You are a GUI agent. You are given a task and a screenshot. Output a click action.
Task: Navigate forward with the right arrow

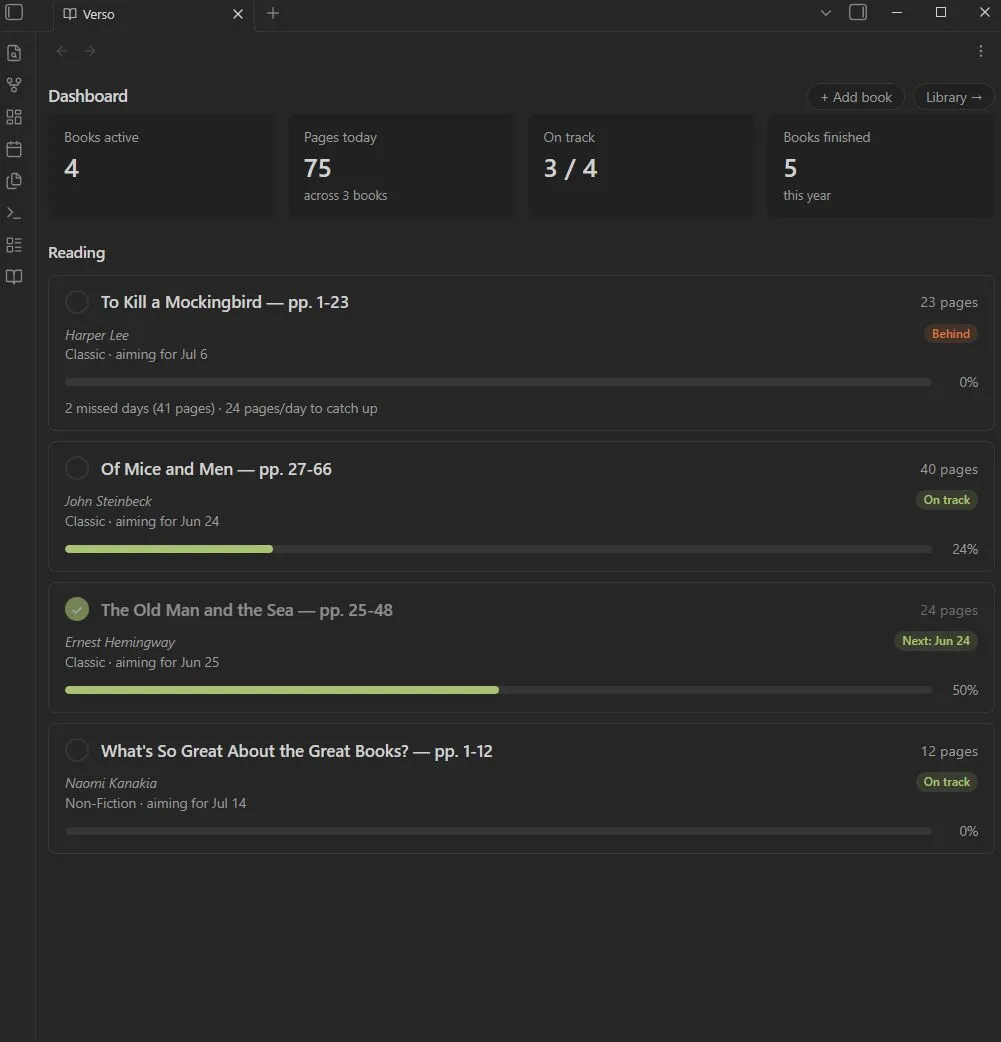pyautogui.click(x=90, y=51)
